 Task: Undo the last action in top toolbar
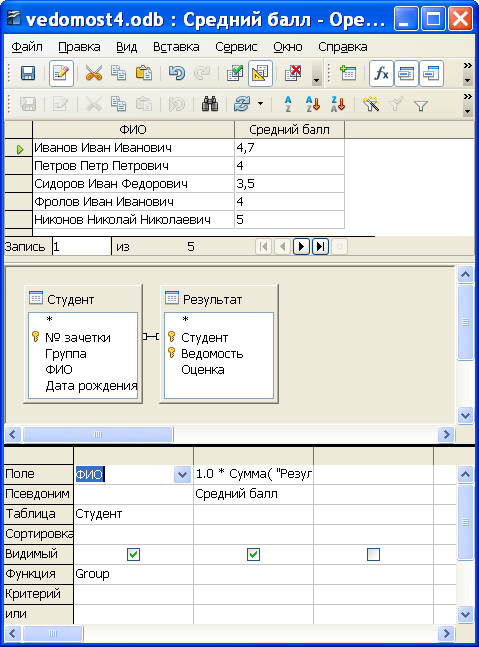177,73
